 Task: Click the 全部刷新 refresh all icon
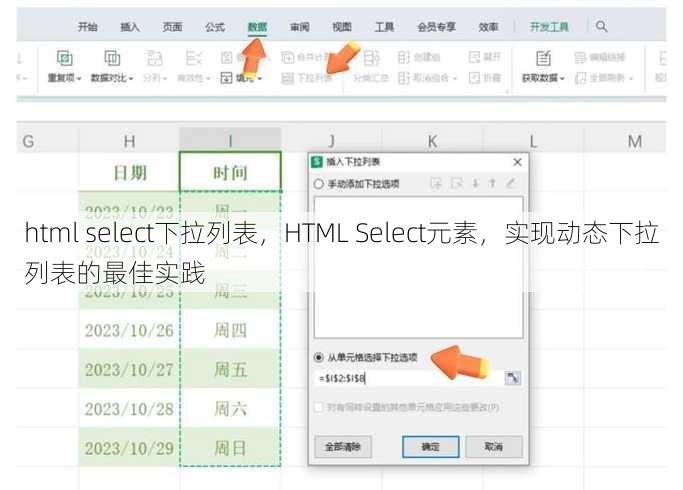580,78
